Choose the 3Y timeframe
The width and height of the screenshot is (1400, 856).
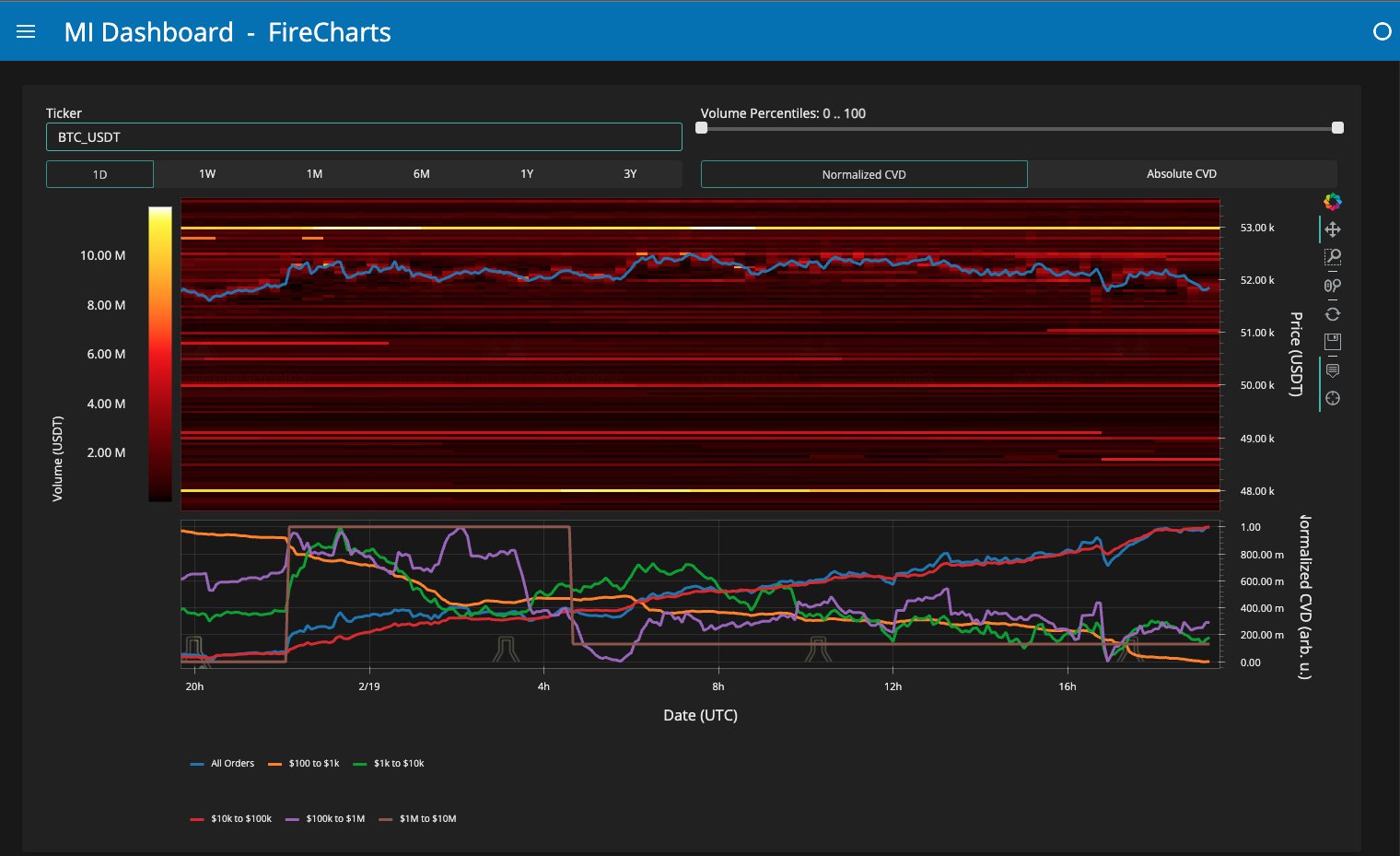tap(630, 174)
